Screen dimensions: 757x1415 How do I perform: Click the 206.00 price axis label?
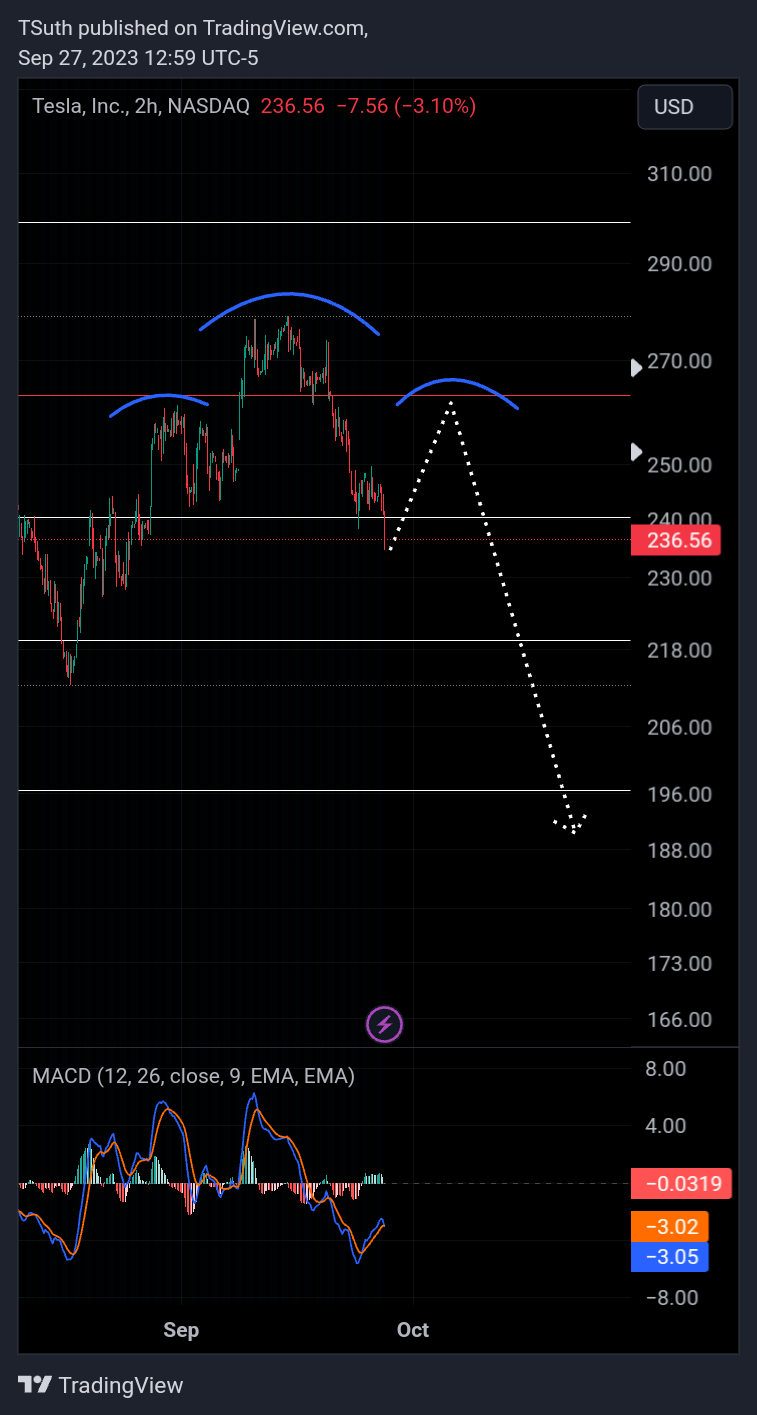[679, 727]
